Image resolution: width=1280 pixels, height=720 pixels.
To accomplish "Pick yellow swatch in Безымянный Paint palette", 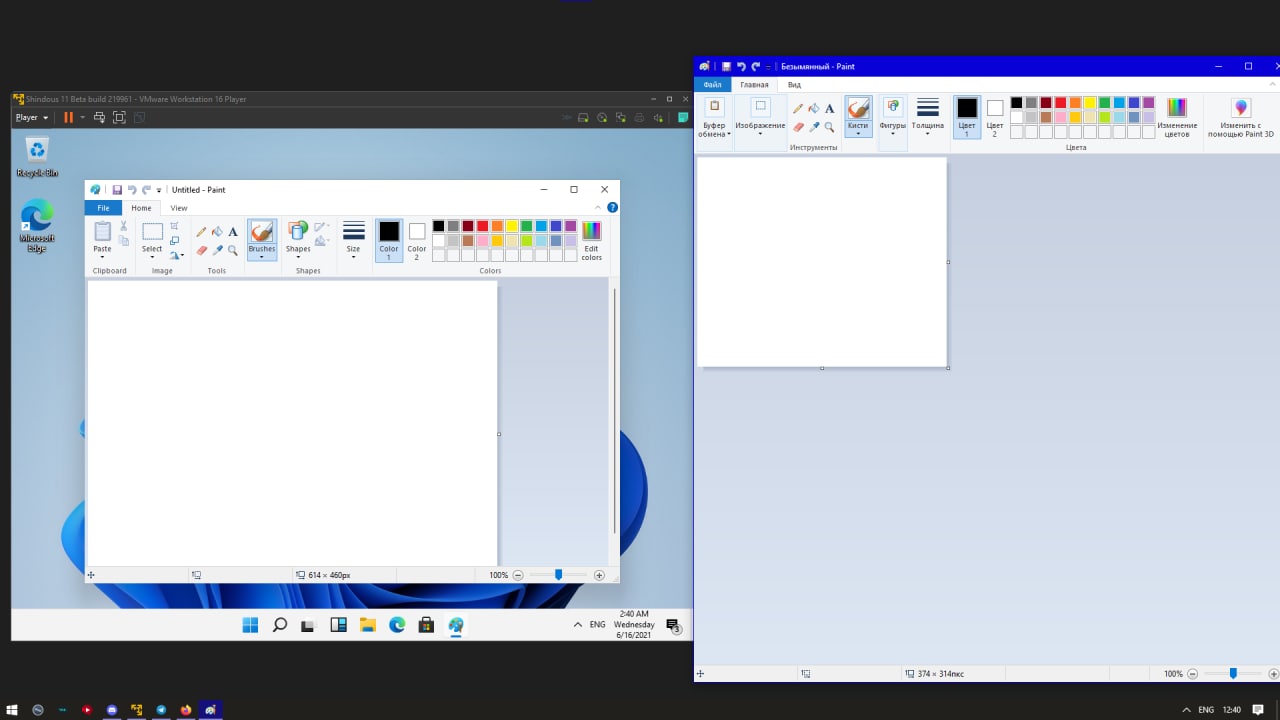I will [x=1090, y=102].
